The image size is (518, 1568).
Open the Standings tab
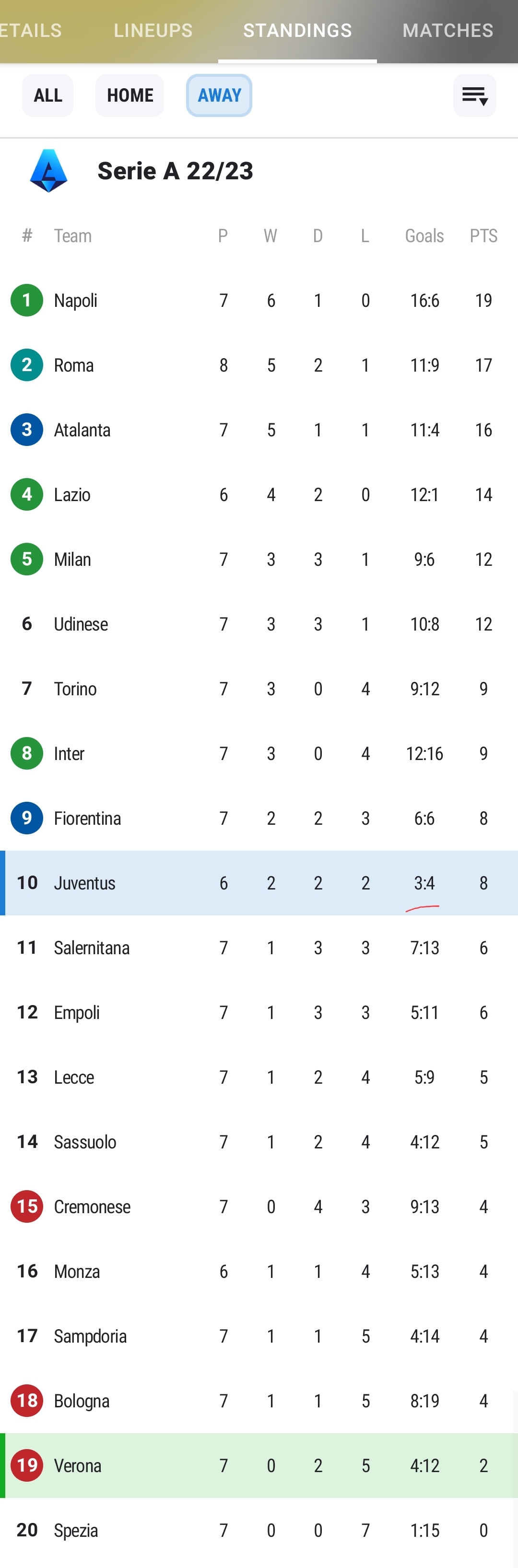pos(297,30)
